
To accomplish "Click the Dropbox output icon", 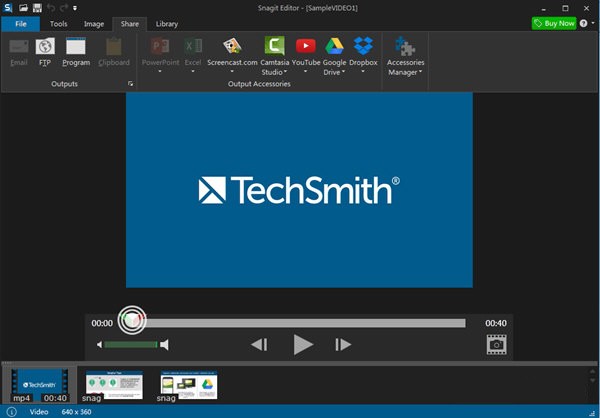I will coord(363,46).
